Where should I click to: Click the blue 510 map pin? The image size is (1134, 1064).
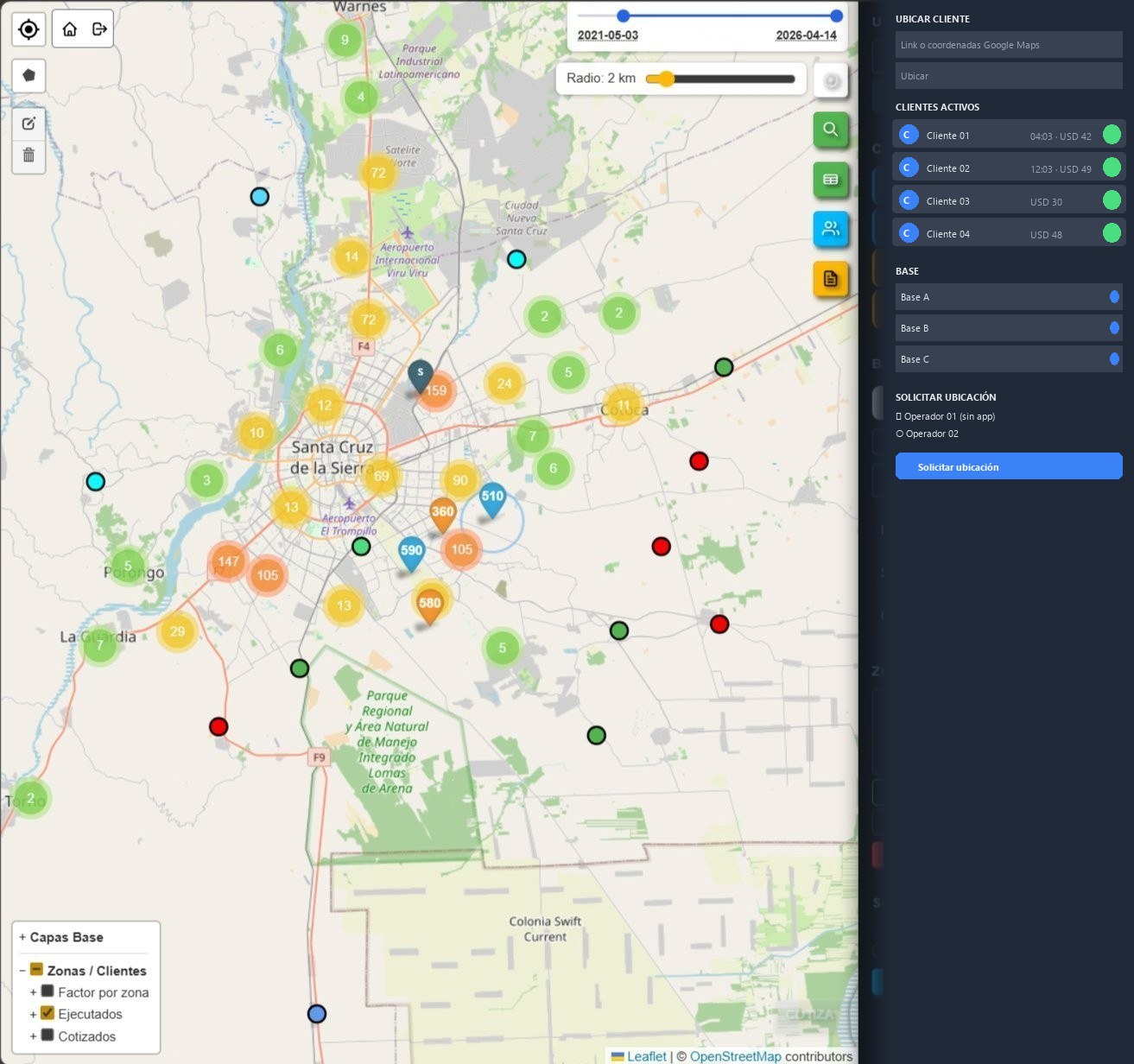tap(492, 500)
